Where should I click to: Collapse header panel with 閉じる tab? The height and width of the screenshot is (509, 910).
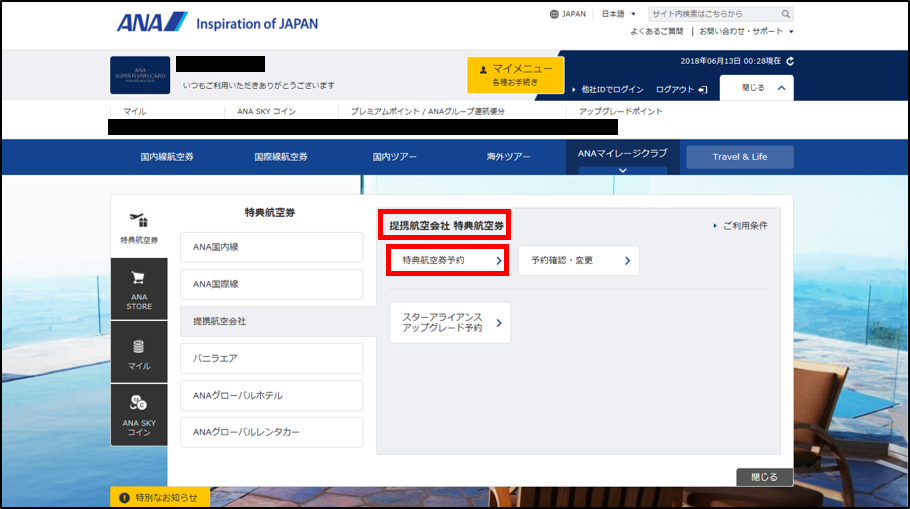point(757,88)
